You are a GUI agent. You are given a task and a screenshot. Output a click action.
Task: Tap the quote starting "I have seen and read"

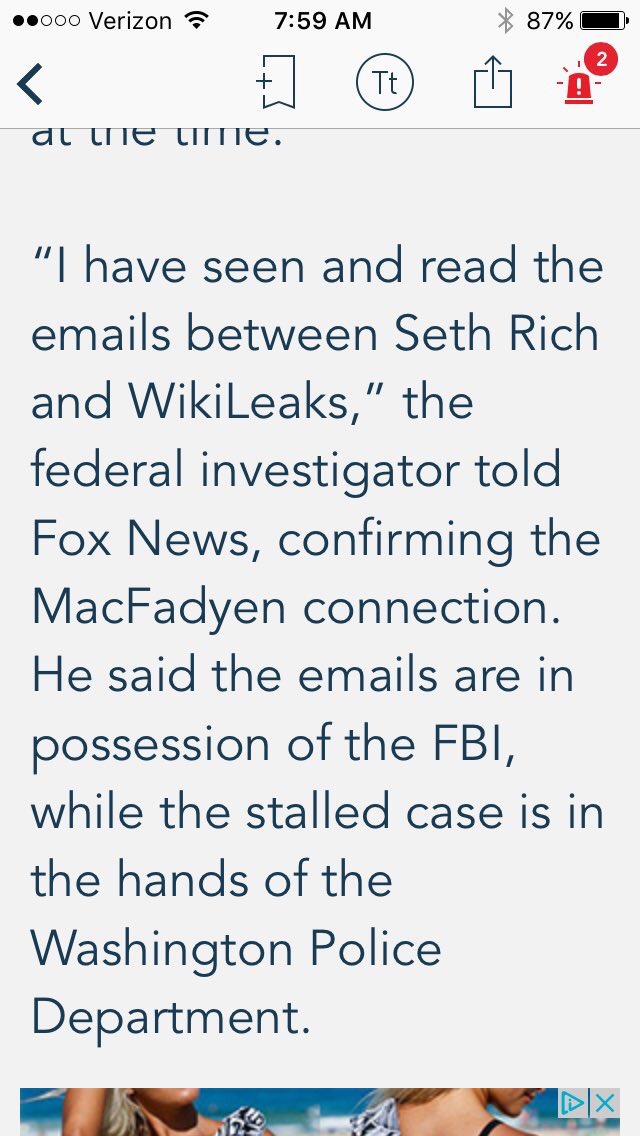click(x=318, y=266)
